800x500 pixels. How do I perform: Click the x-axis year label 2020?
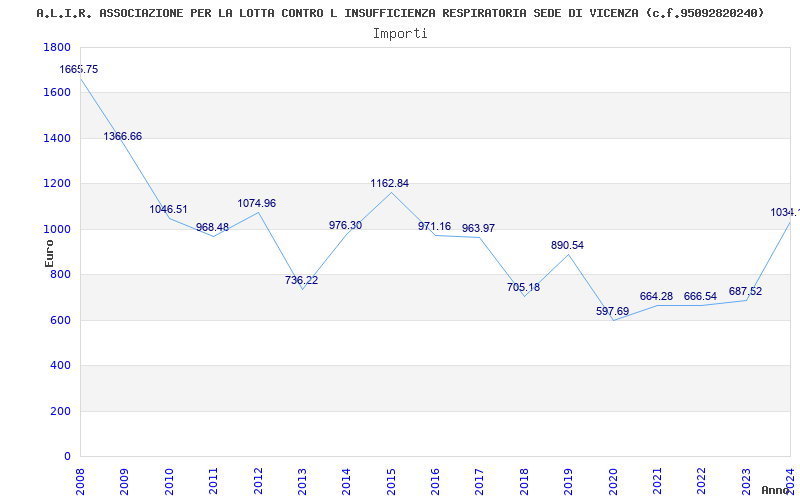613,481
